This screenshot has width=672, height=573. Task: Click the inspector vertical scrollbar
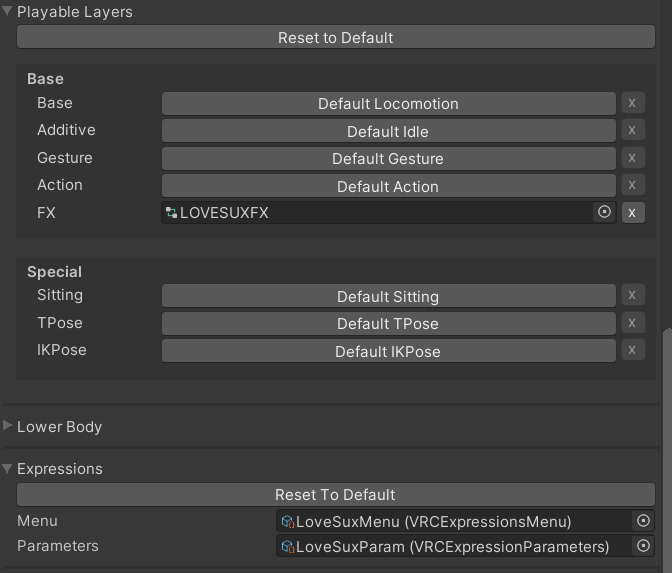pyautogui.click(x=667, y=450)
